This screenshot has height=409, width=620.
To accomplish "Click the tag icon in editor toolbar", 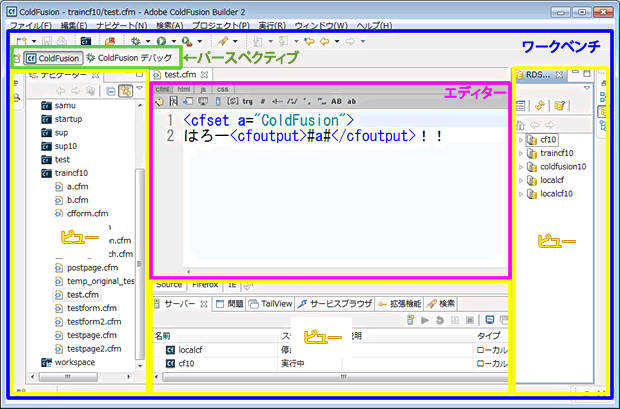I will [159, 102].
